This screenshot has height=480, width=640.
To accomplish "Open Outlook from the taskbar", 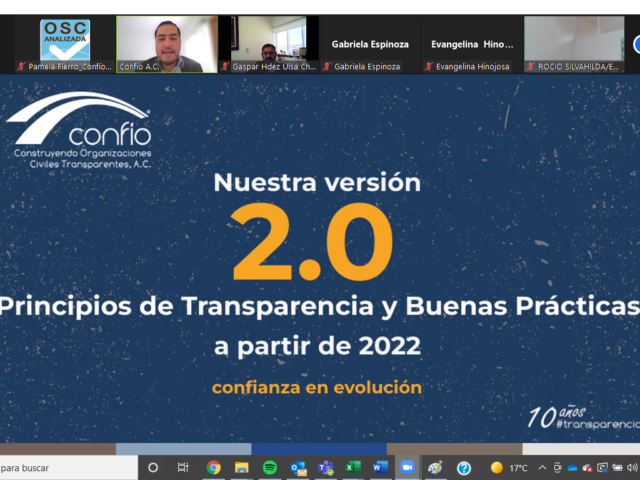I will (x=298, y=468).
